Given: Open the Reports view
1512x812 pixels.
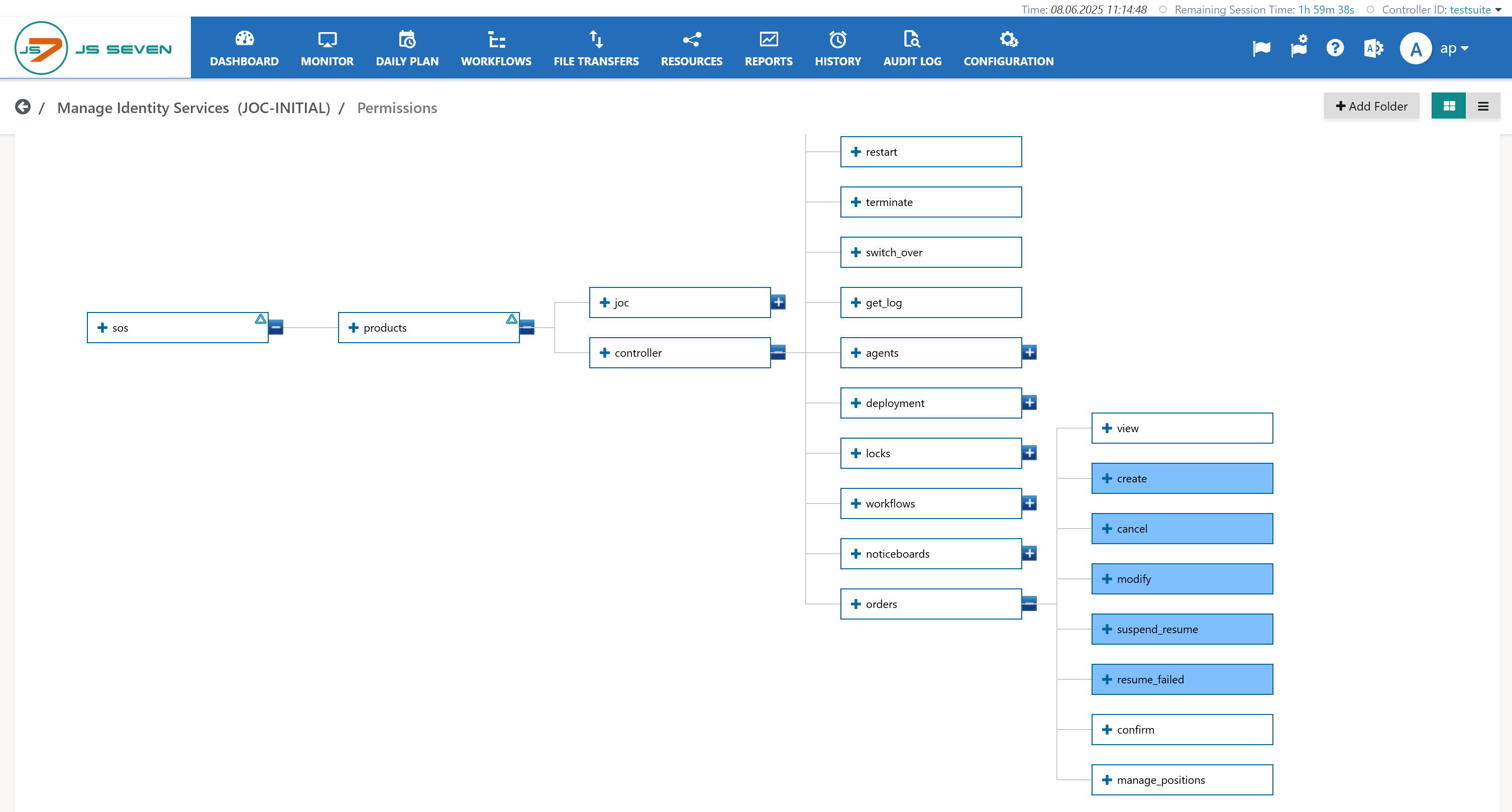Looking at the screenshot, I should tap(769, 48).
